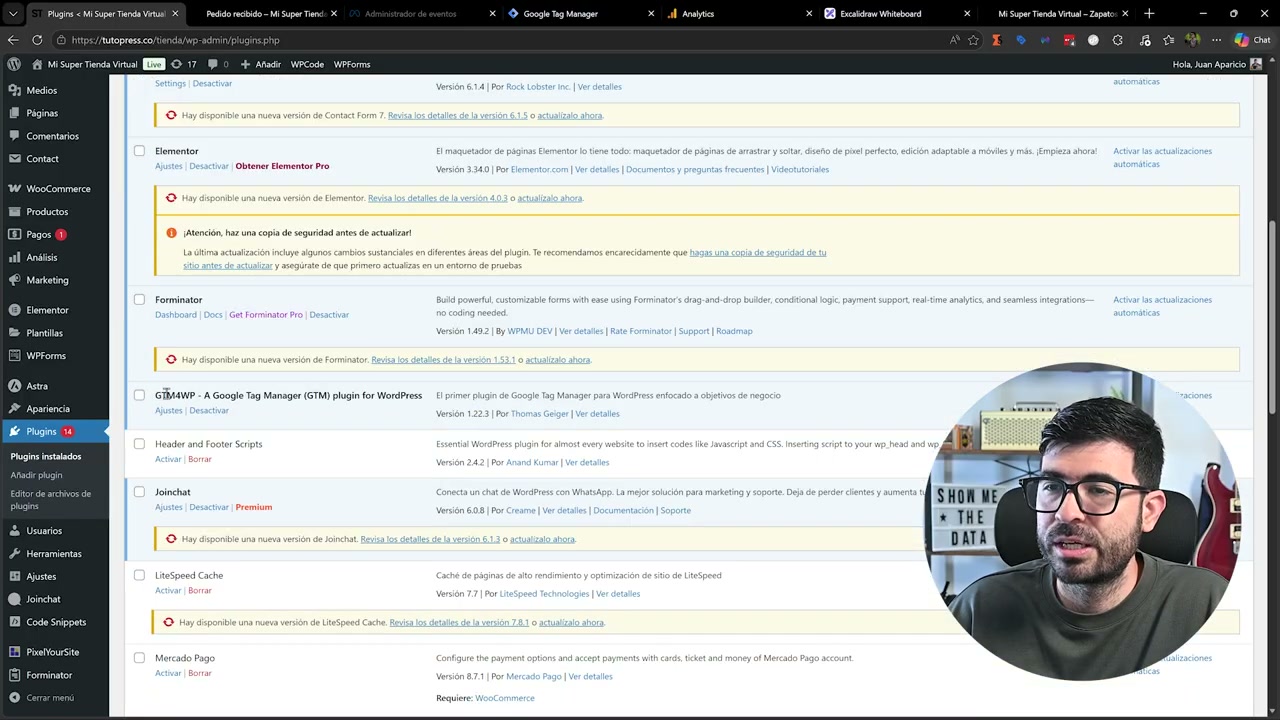Screen dimensions: 1280x720
Task: Select the Forminator plugin checkbox
Action: click(x=139, y=299)
